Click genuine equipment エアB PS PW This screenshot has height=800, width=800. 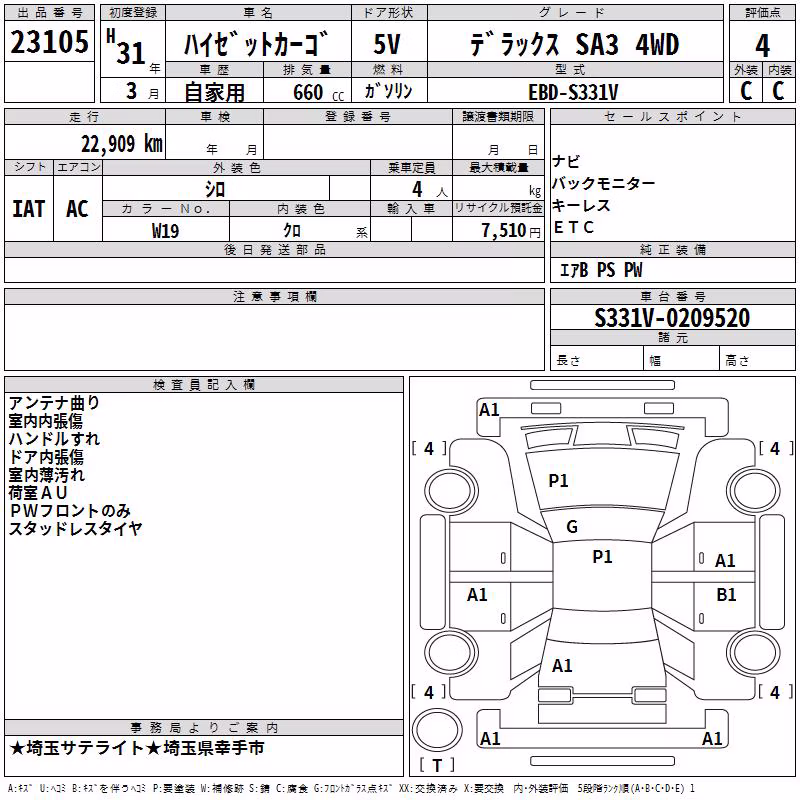pos(601,270)
